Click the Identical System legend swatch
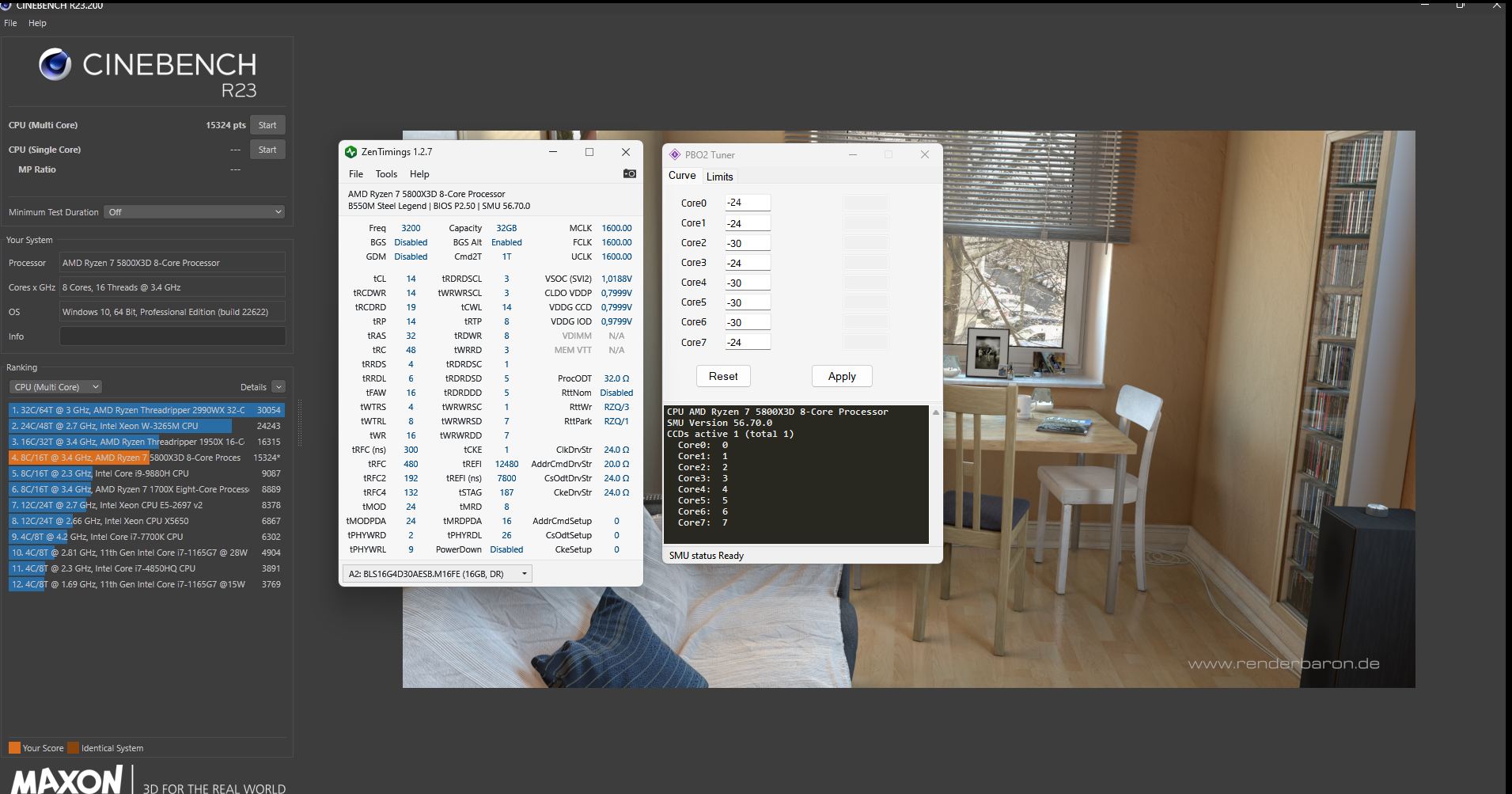Screen dimensions: 1512x794 coord(73,747)
